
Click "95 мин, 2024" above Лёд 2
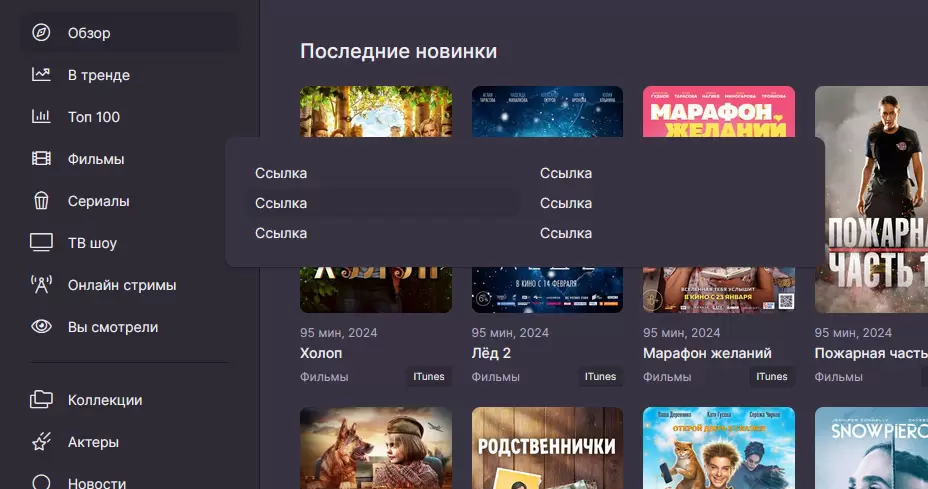click(510, 333)
